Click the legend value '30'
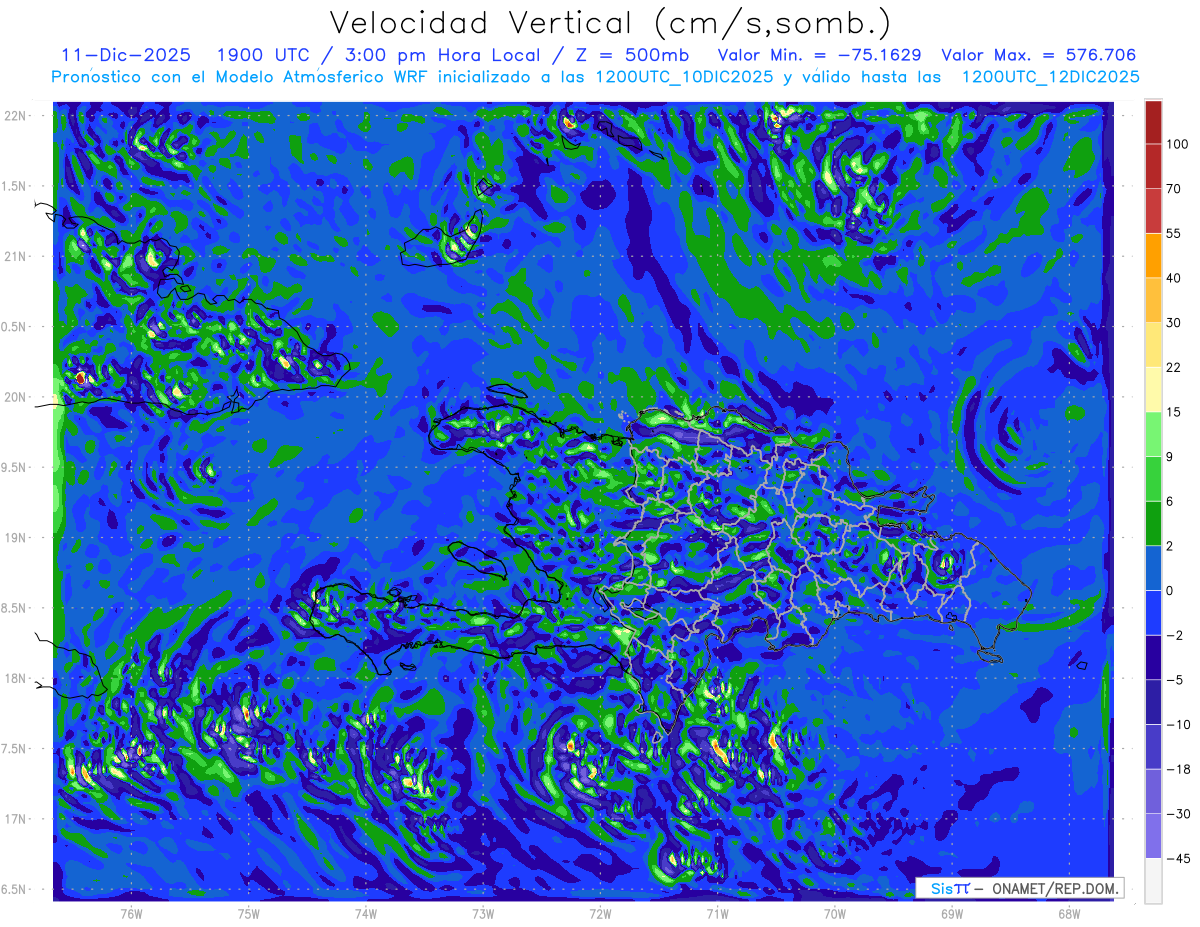Image resolution: width=1200 pixels, height=927 pixels. (1174, 323)
